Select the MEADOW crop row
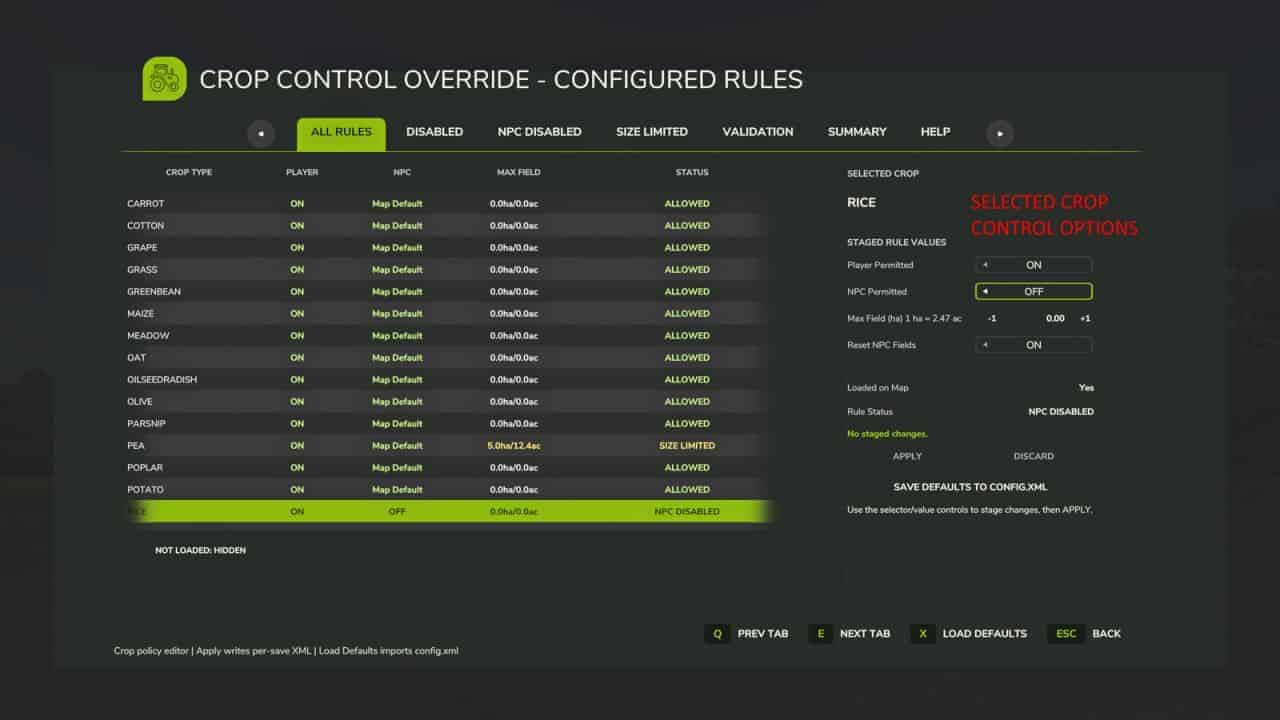The width and height of the screenshot is (1280, 720). point(448,336)
